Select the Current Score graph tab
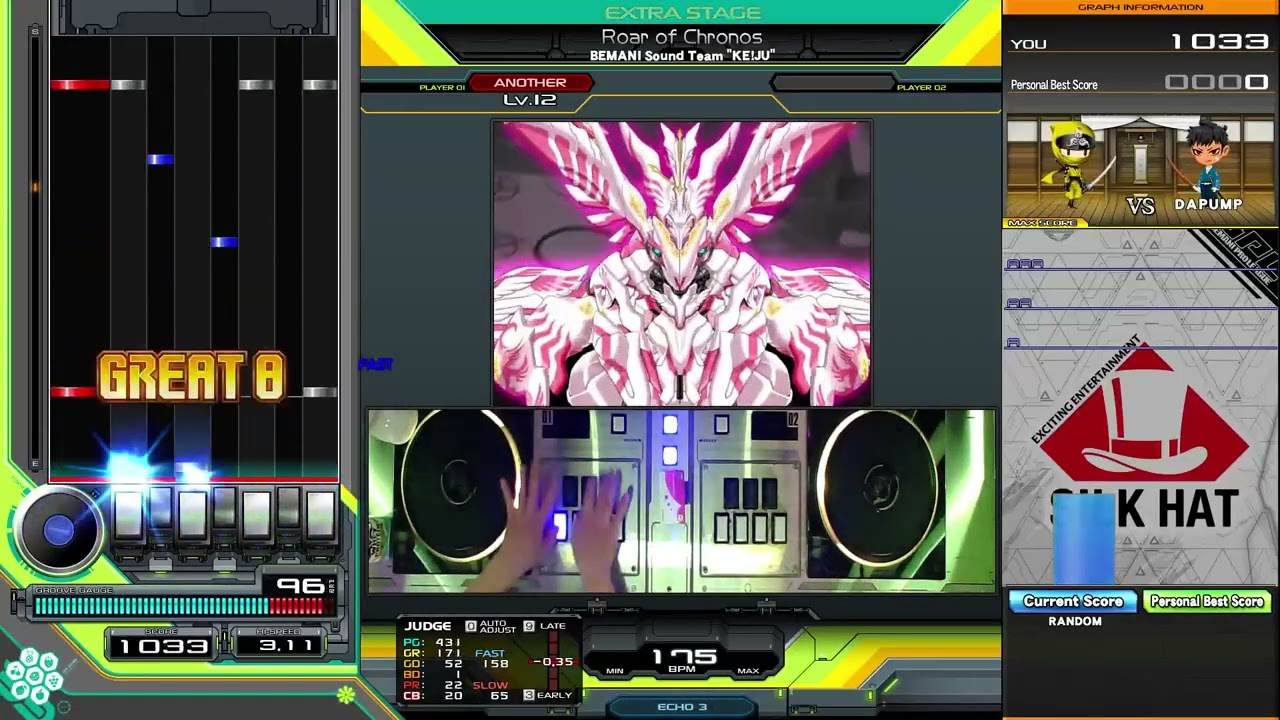Viewport: 1280px width, 720px height. click(x=1073, y=601)
